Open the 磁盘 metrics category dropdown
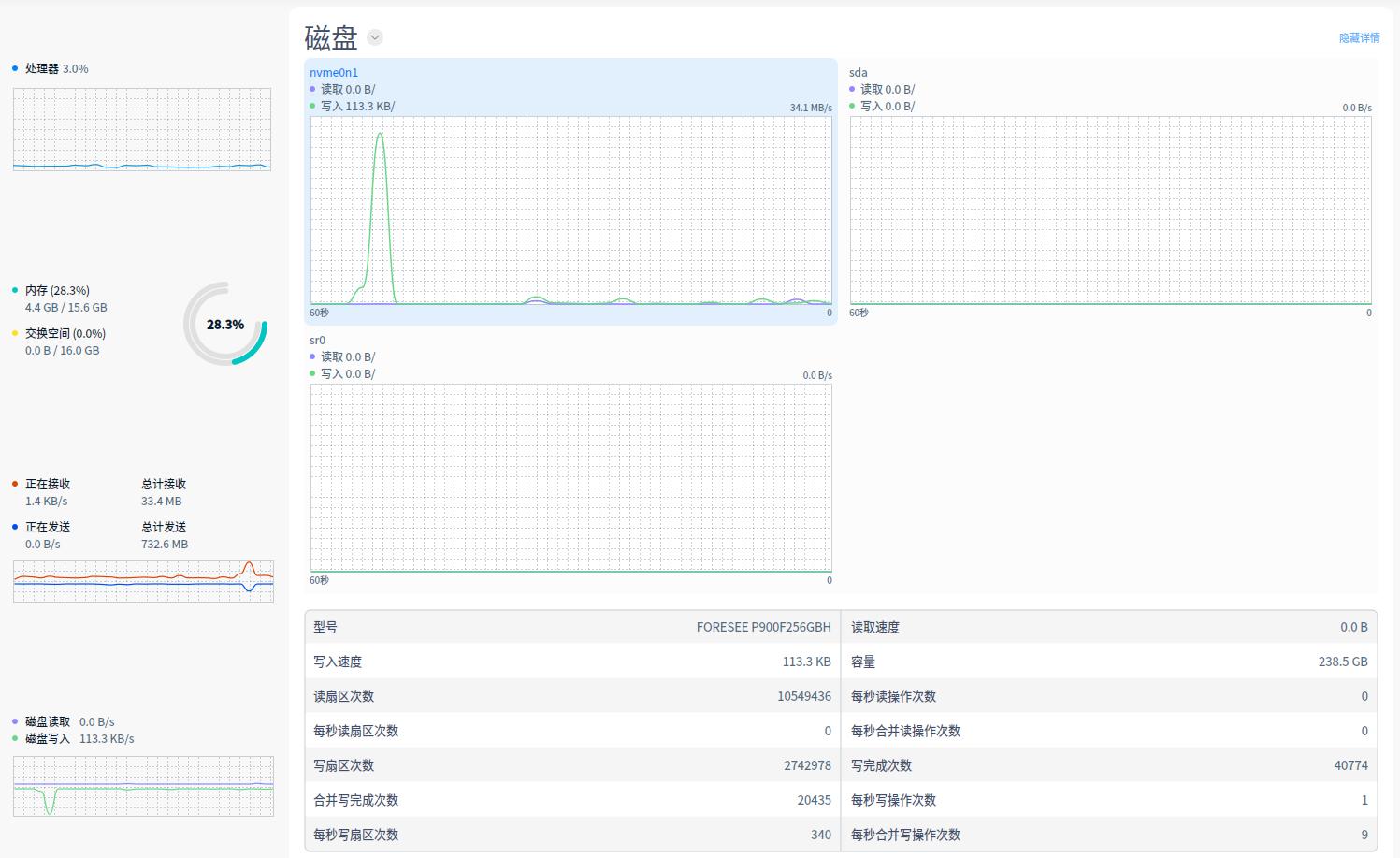The width and height of the screenshot is (1400, 858). pyautogui.click(x=375, y=37)
